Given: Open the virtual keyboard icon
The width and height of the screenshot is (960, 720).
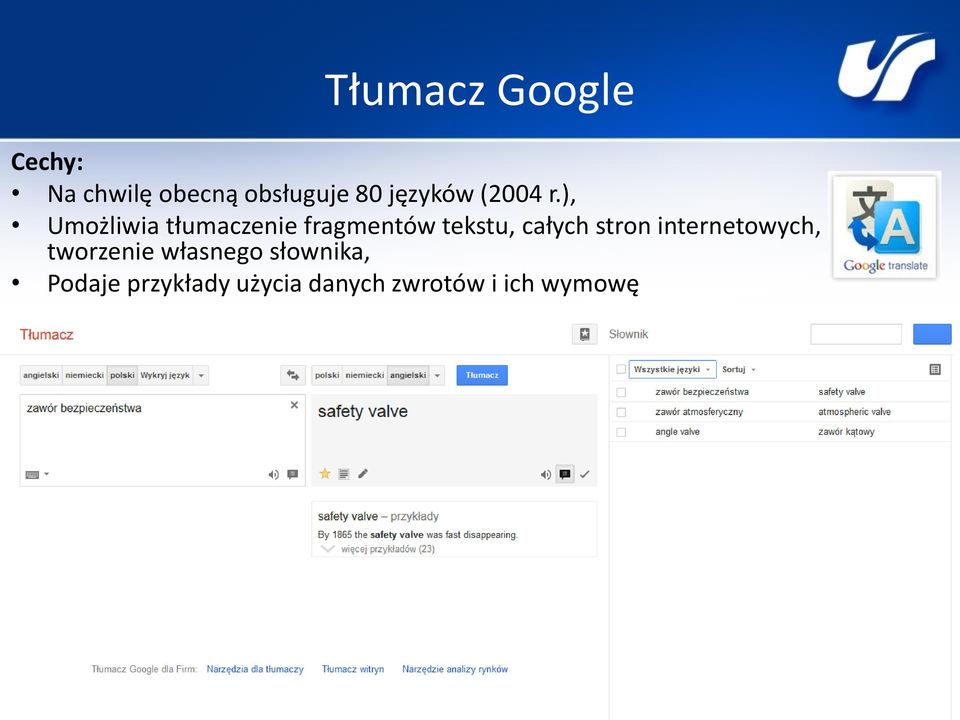Looking at the screenshot, I should pos(32,474).
